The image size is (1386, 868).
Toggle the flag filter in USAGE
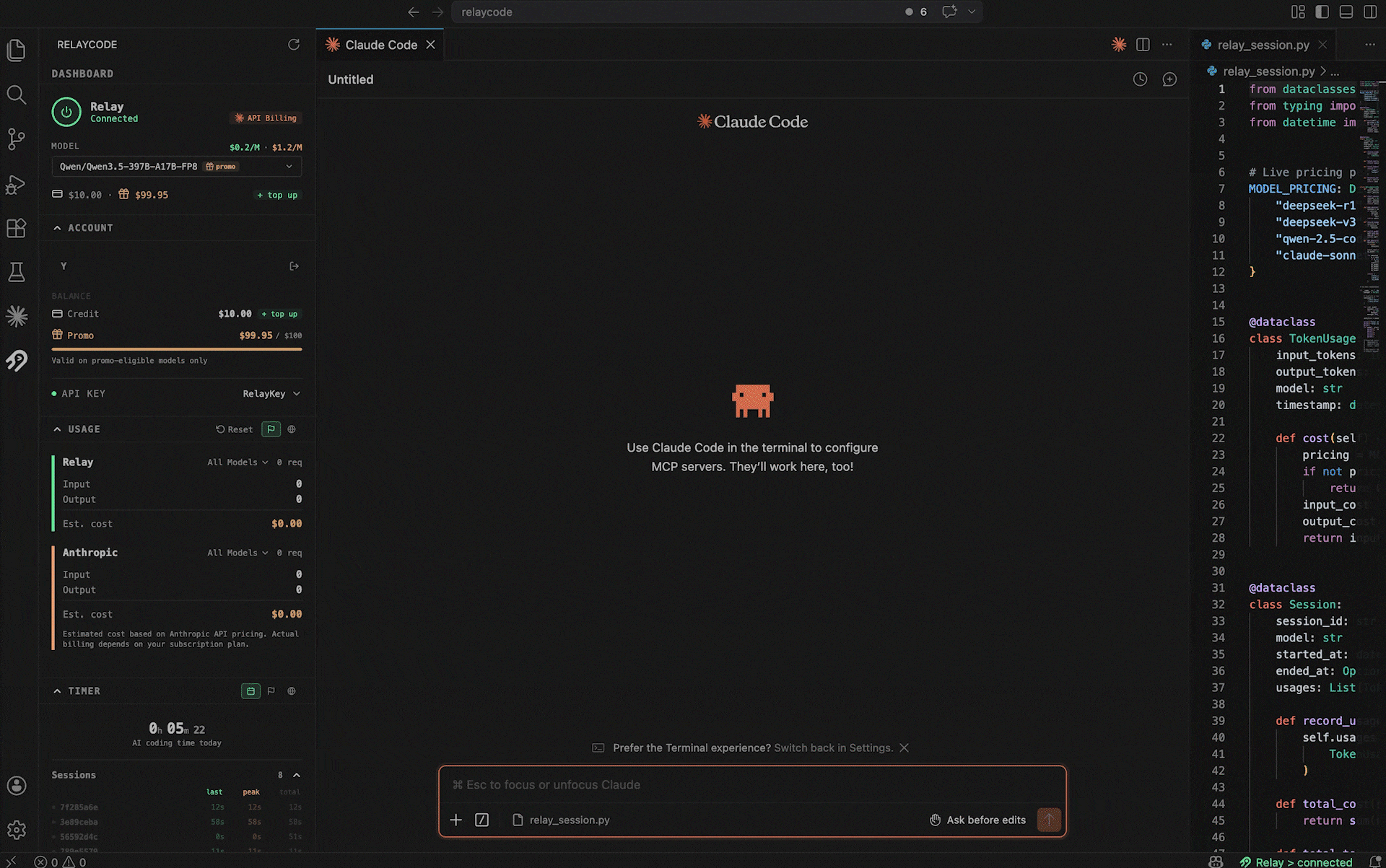[271, 429]
